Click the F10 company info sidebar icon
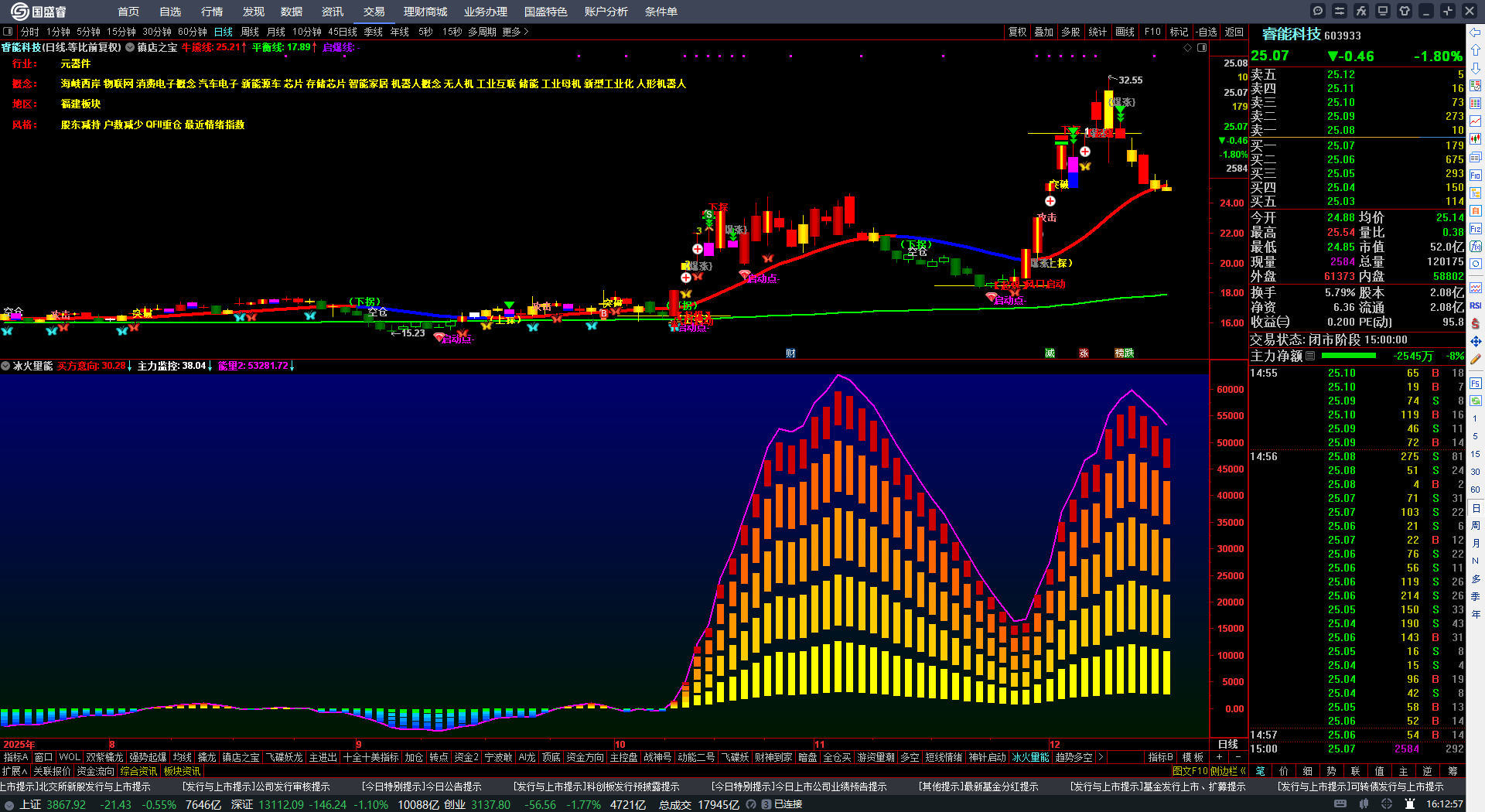The width and height of the screenshot is (1485, 812). [x=1476, y=175]
